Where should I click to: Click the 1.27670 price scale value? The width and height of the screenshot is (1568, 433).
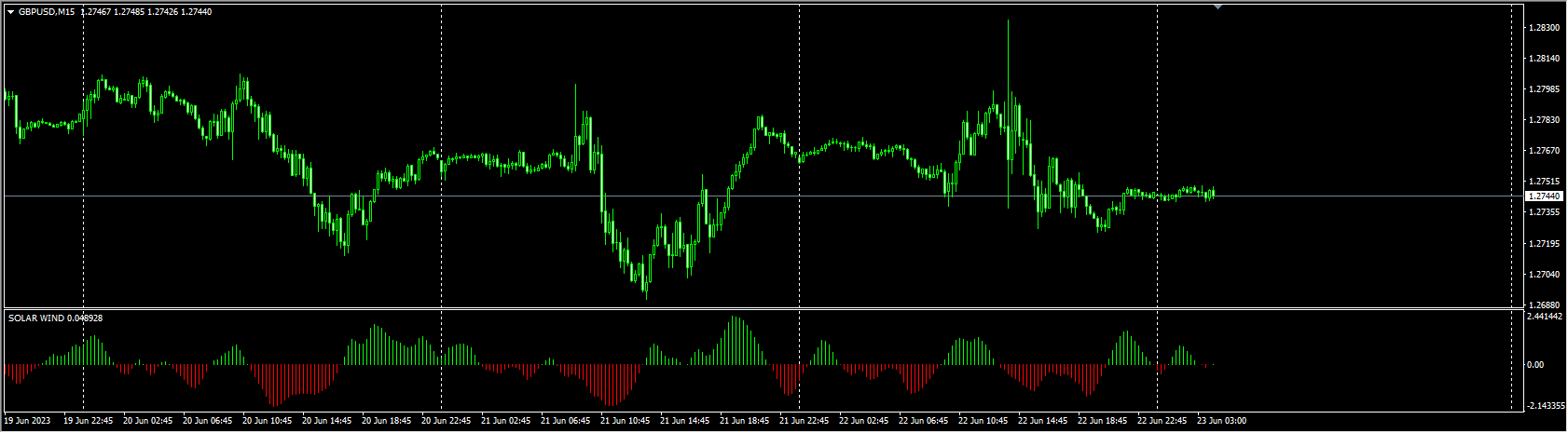[x=1544, y=151]
